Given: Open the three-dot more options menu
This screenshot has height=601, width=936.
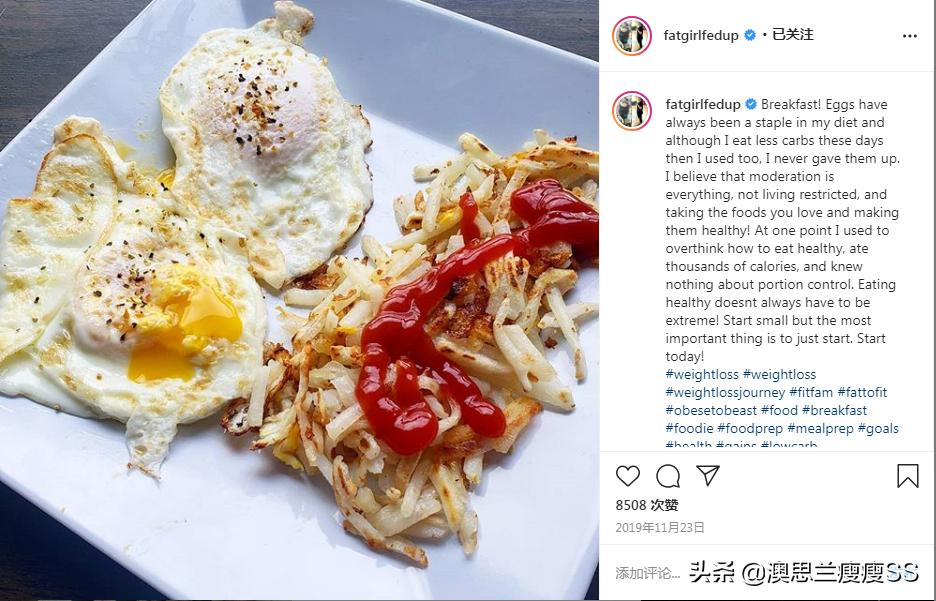Looking at the screenshot, I should [910, 36].
